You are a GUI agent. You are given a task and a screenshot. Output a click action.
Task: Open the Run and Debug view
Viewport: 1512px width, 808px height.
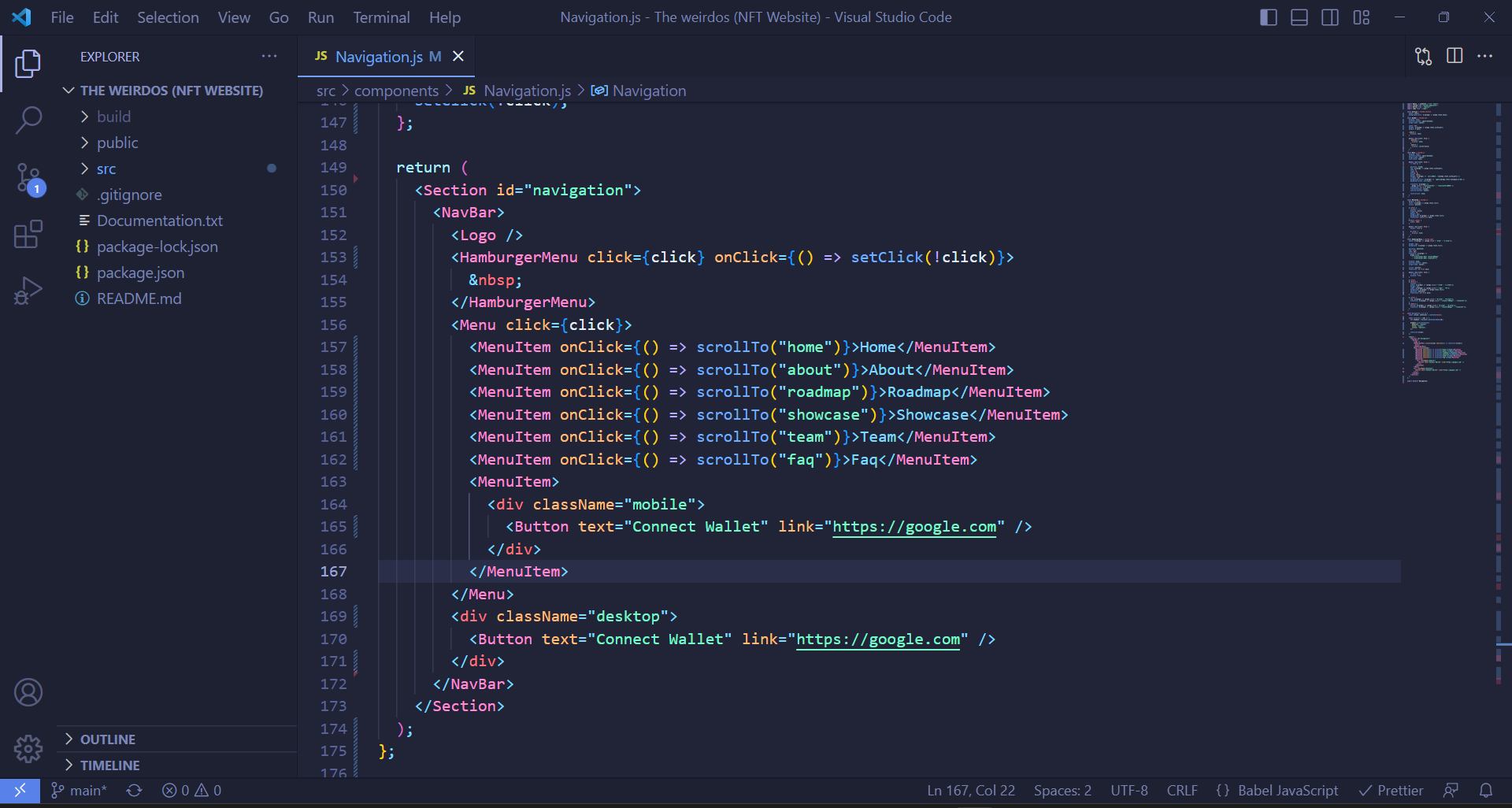click(x=28, y=290)
